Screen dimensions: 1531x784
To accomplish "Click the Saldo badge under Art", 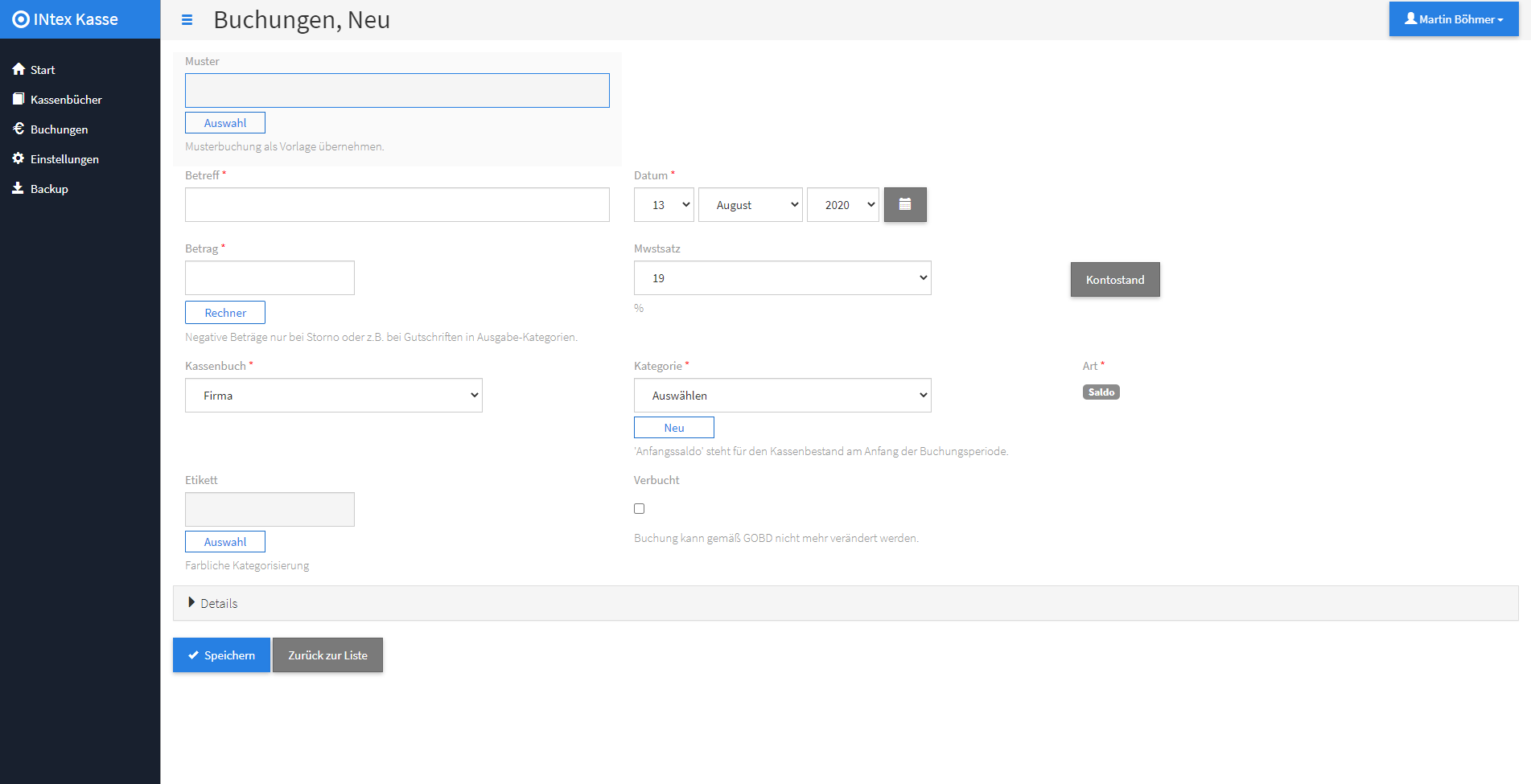I will point(1101,392).
